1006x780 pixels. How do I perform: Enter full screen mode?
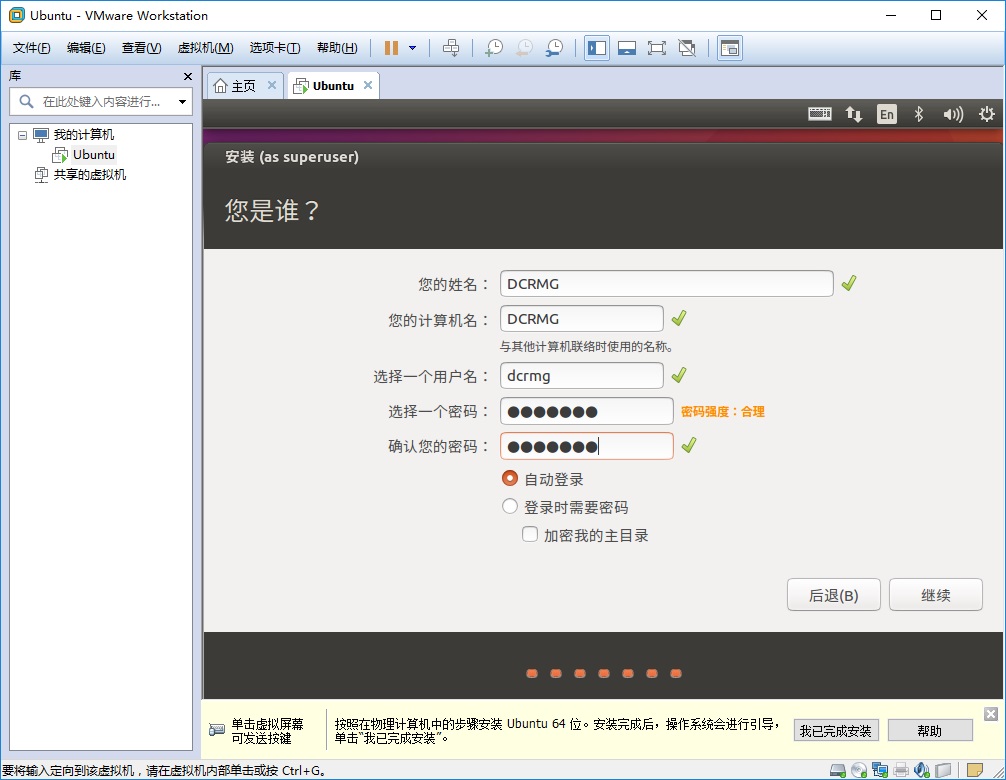click(657, 48)
